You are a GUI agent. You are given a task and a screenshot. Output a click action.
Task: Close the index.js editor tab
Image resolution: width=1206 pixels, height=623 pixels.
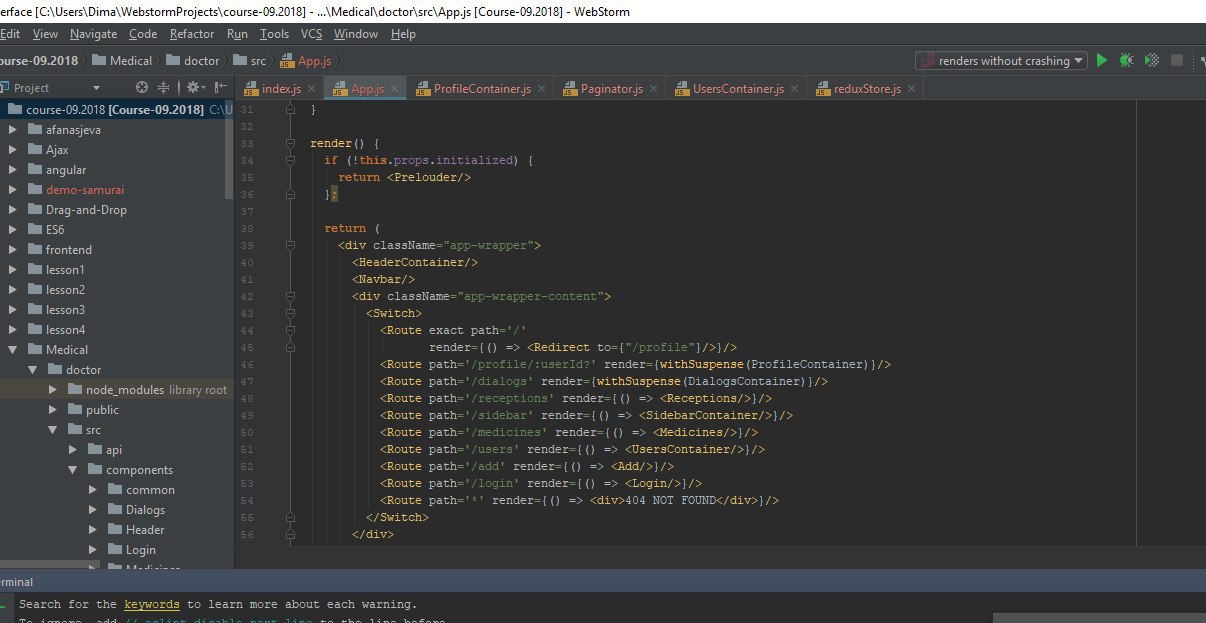point(310,89)
